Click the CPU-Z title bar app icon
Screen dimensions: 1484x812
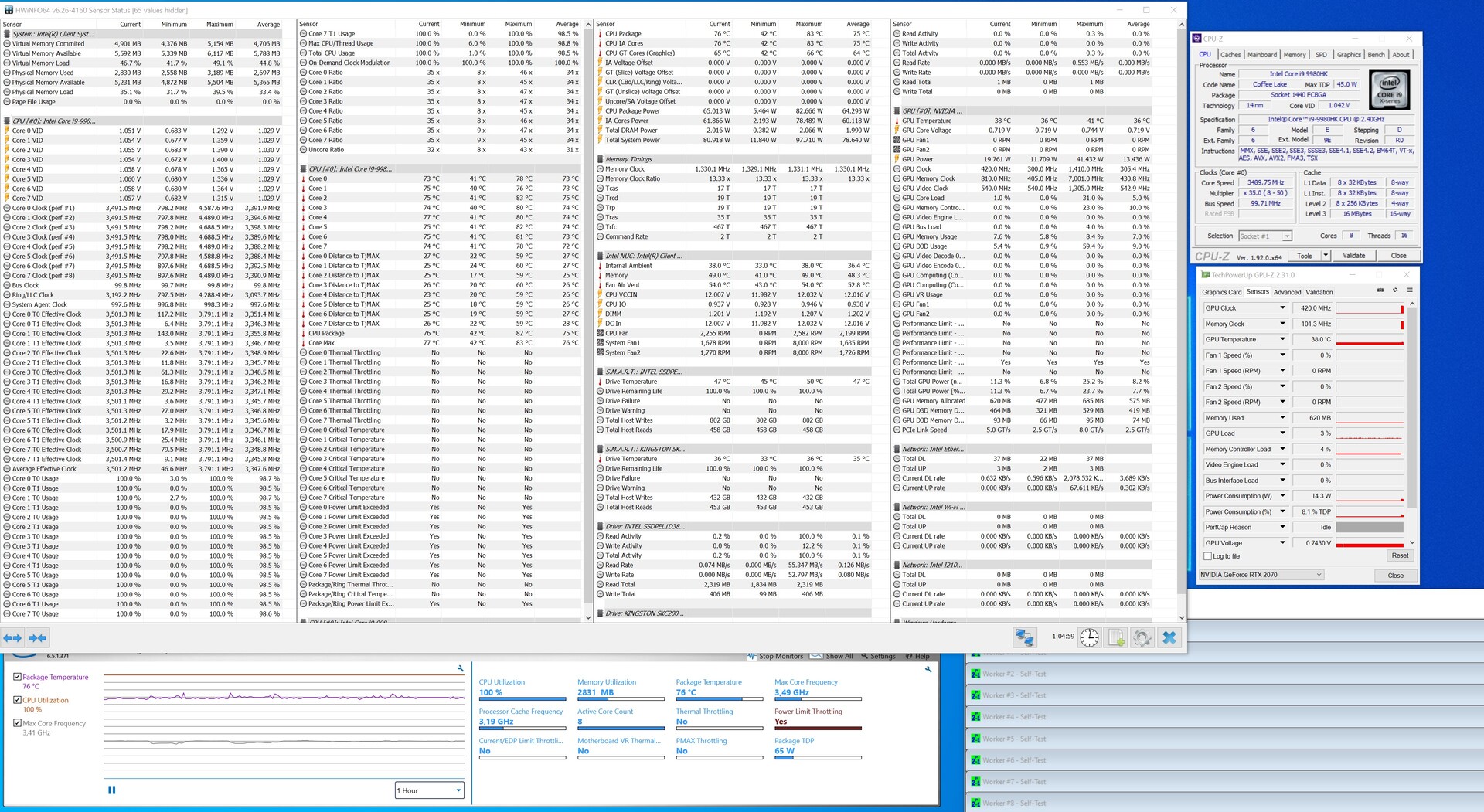1197,39
